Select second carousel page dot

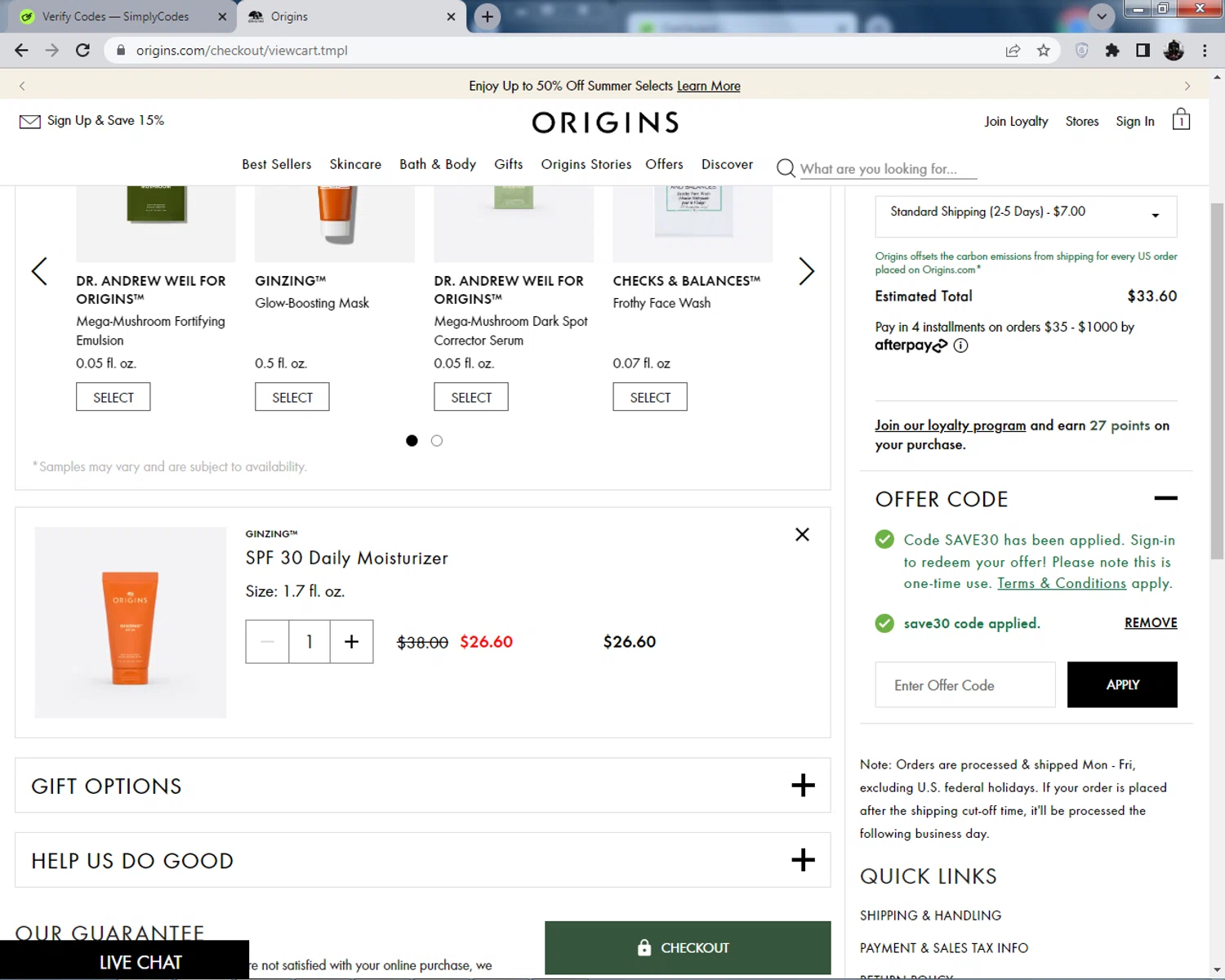pos(437,441)
